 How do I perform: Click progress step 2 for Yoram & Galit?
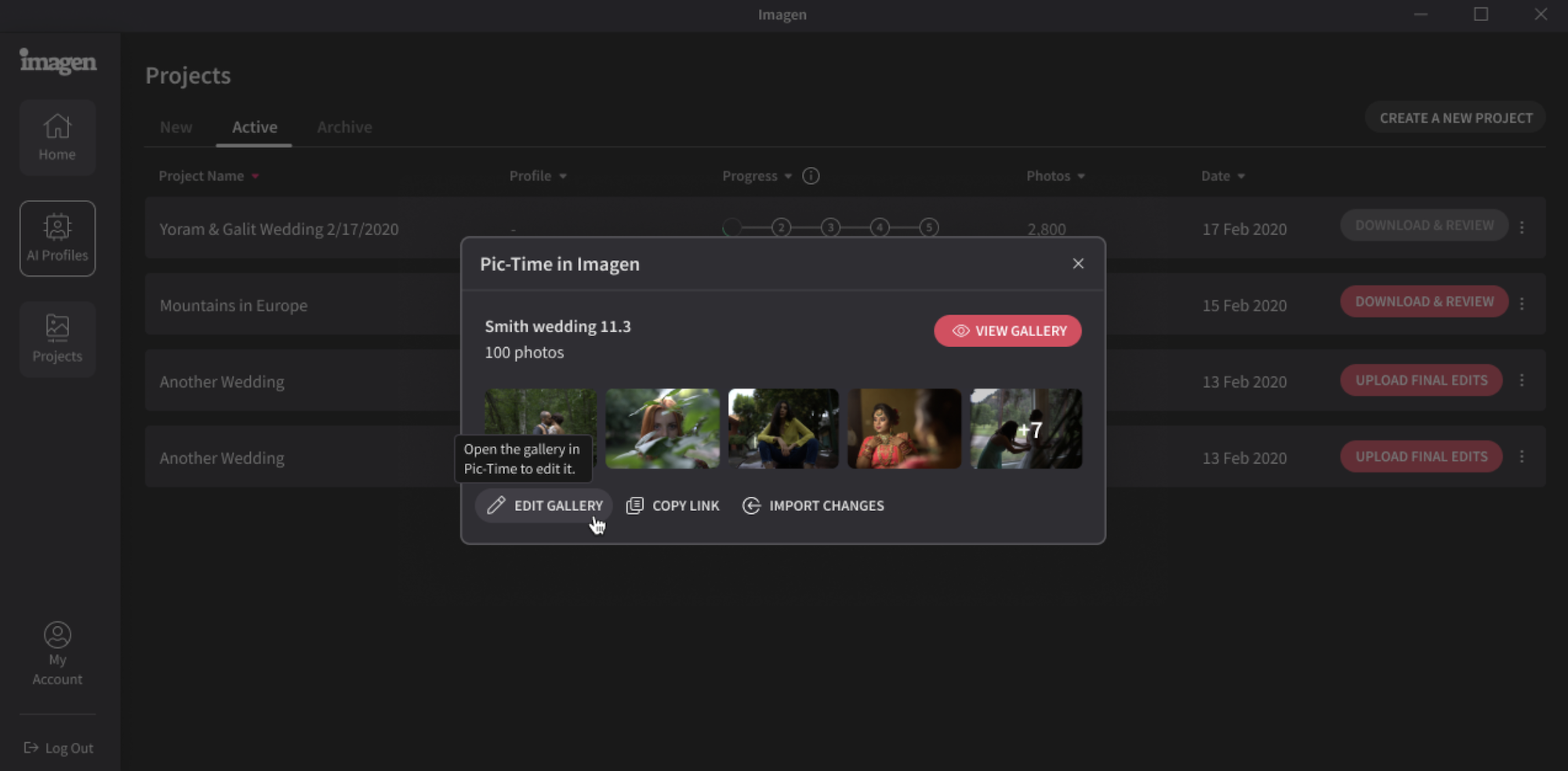coord(781,227)
